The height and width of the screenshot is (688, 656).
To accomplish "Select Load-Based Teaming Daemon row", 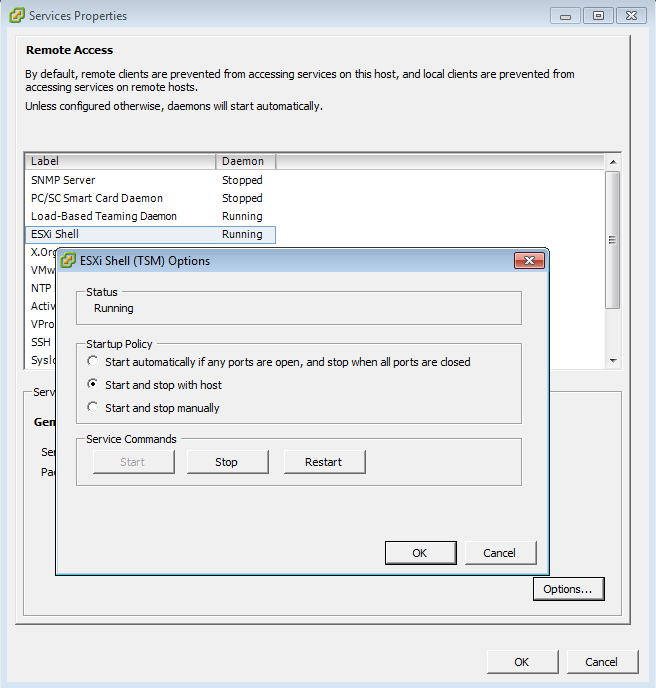I will coord(103,216).
